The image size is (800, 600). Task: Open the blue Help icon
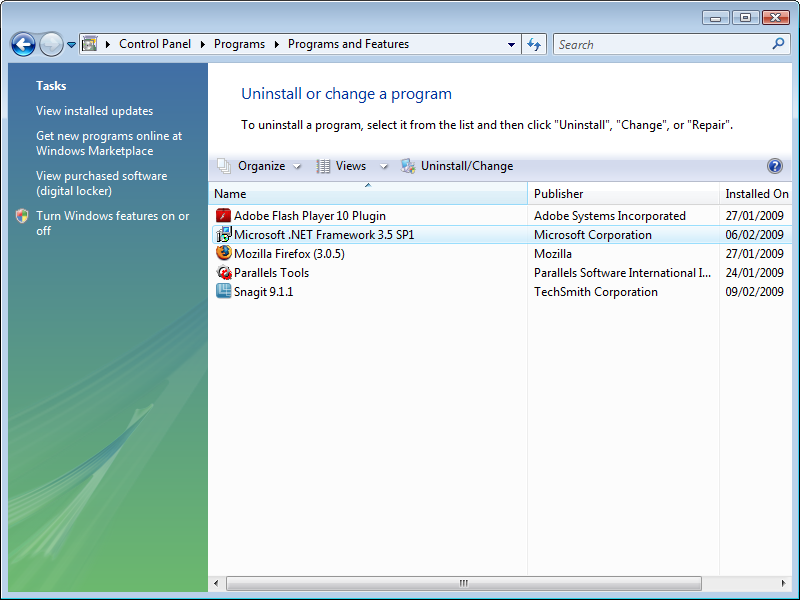click(774, 166)
